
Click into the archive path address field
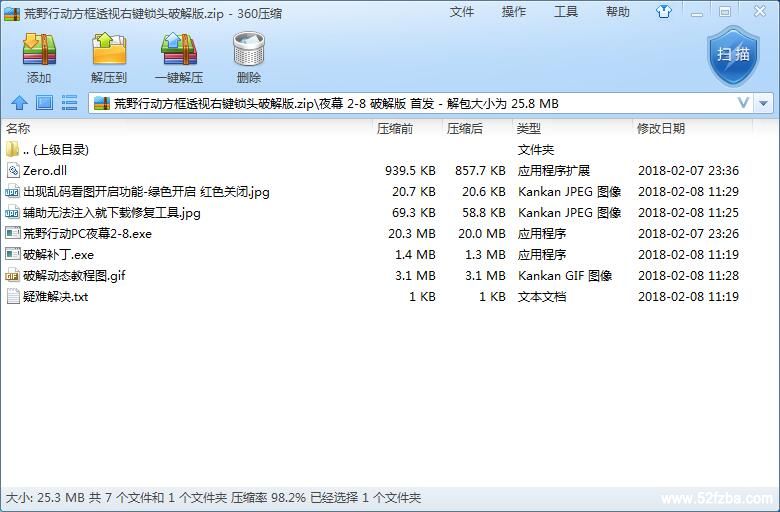(x=422, y=103)
